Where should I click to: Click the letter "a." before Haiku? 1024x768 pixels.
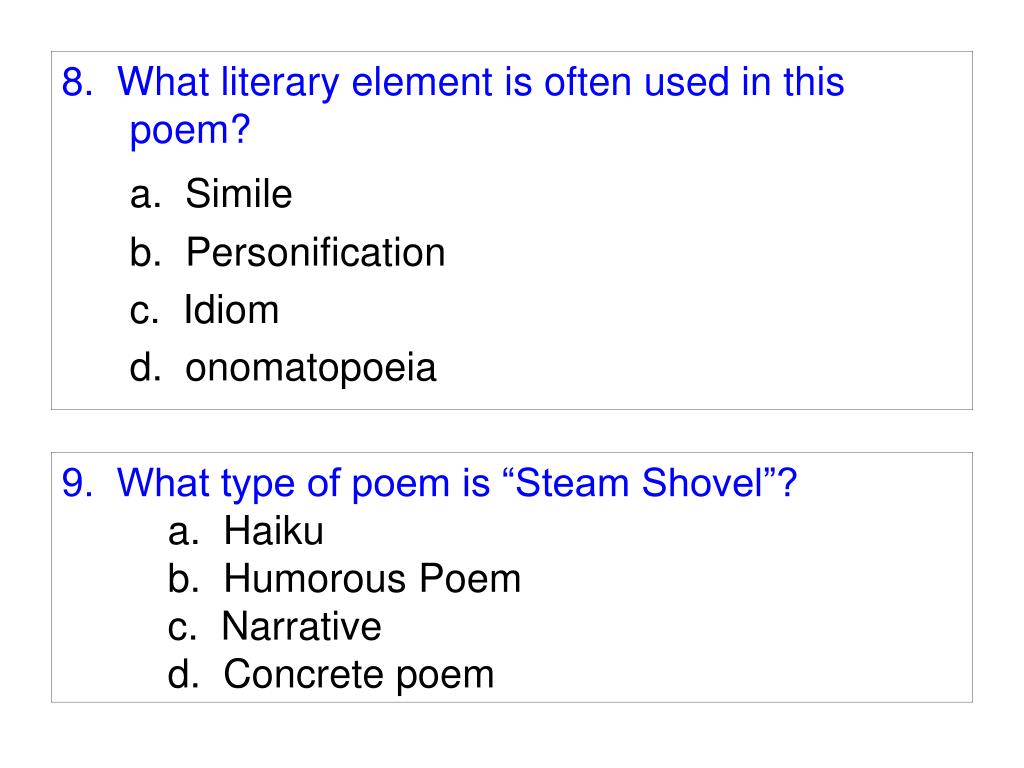[x=183, y=533]
